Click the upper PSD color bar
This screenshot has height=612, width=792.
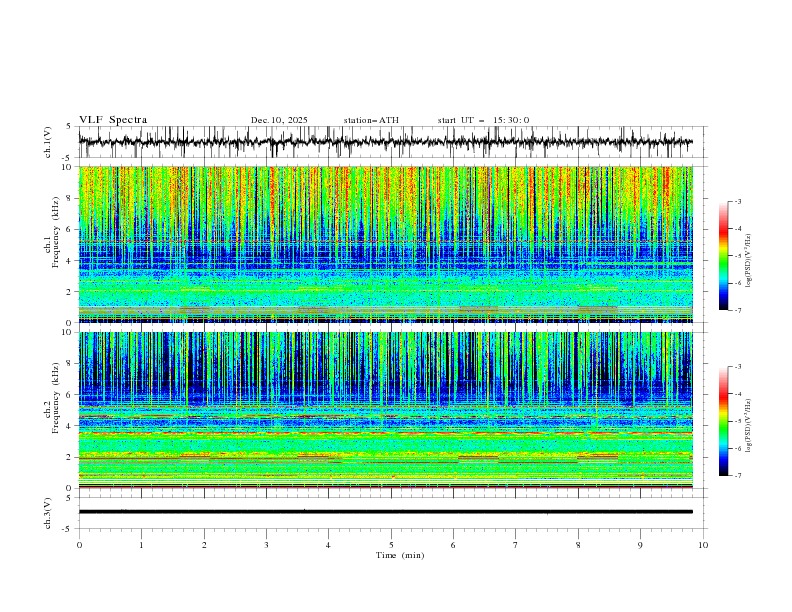(723, 256)
